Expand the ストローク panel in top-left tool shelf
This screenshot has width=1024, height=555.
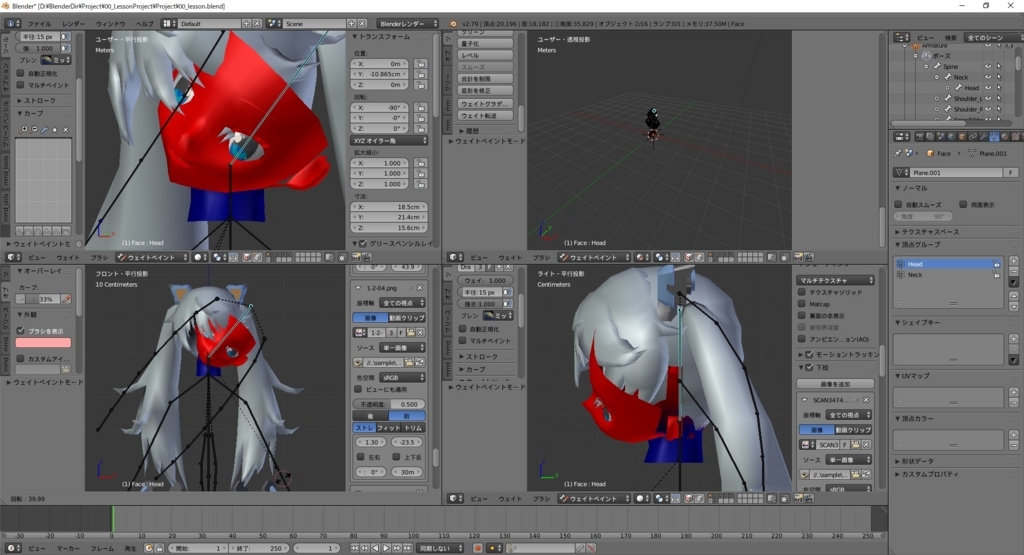(39, 101)
